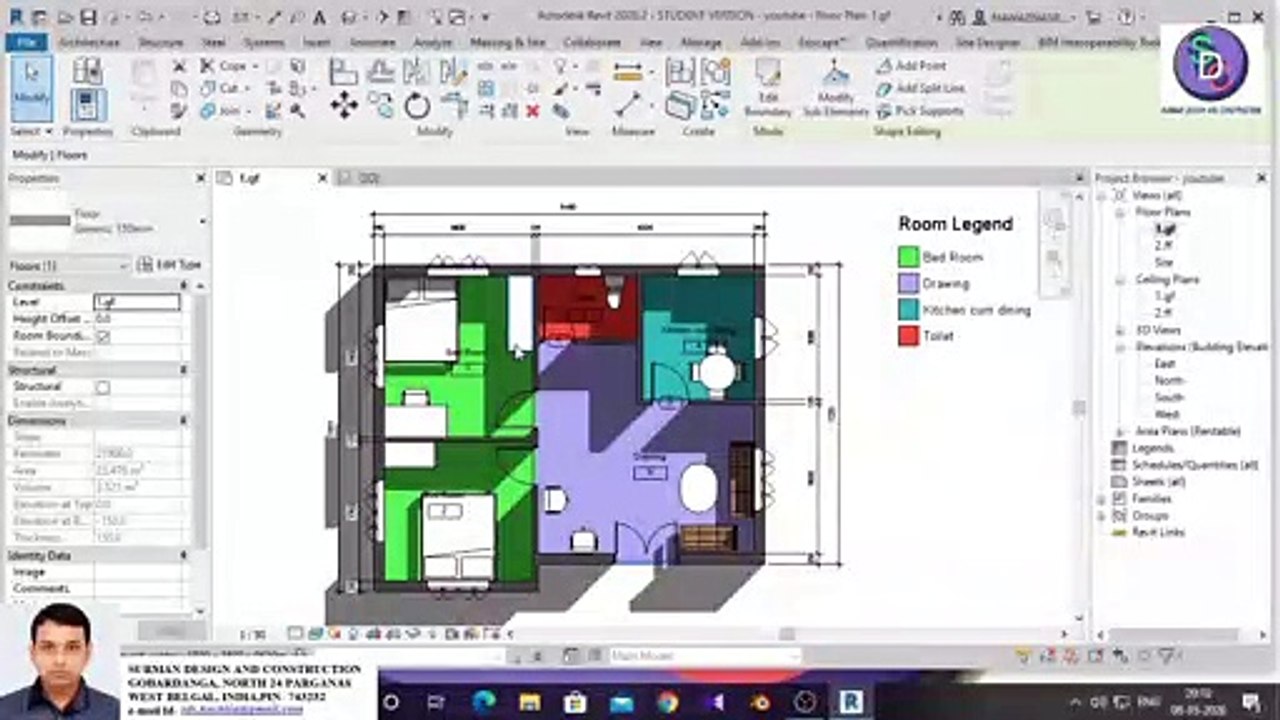The height and width of the screenshot is (720, 1280).
Task: Open the Manage ribbon tab
Action: [x=700, y=43]
